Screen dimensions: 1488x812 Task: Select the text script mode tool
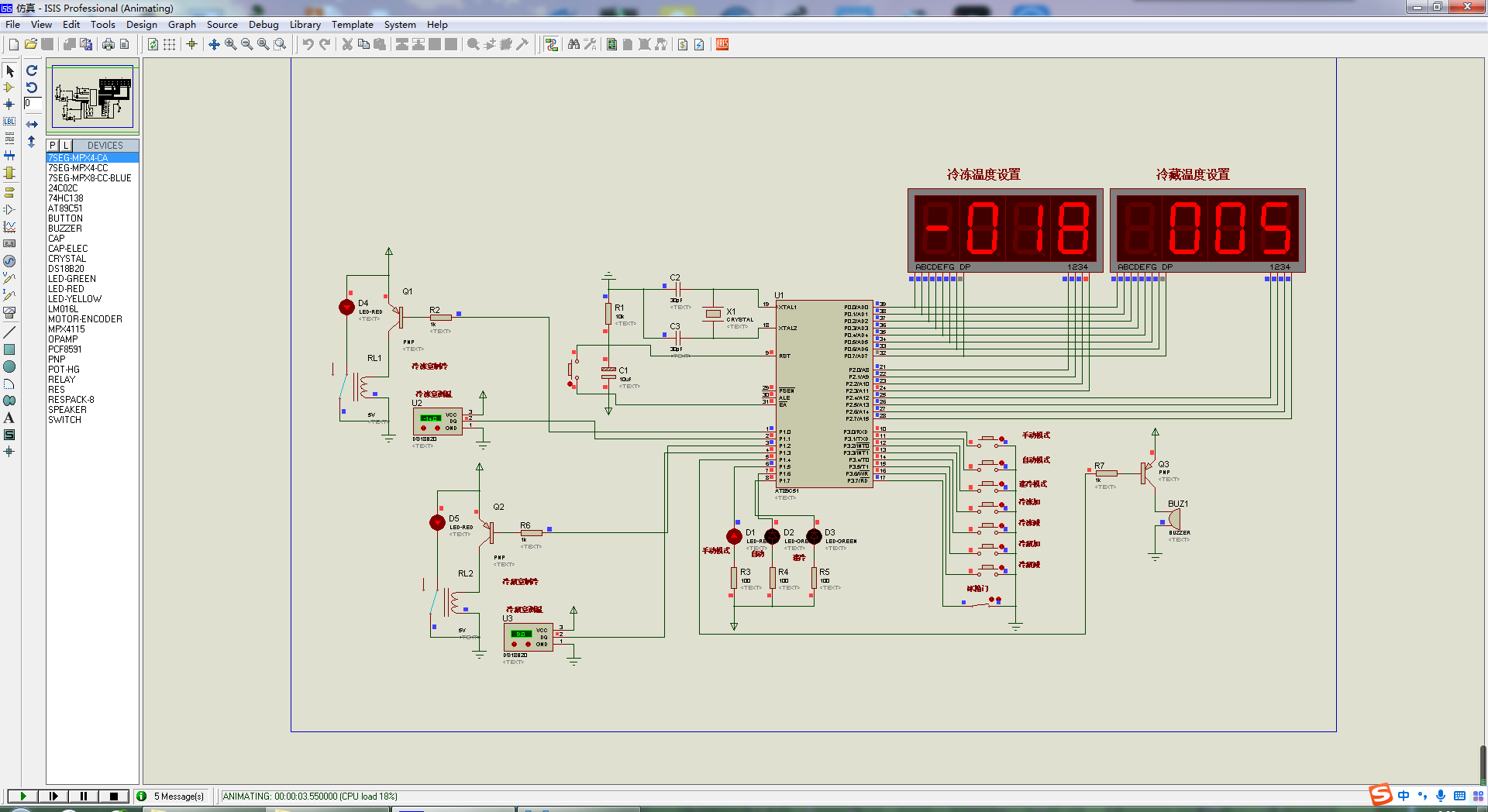pos(9,139)
